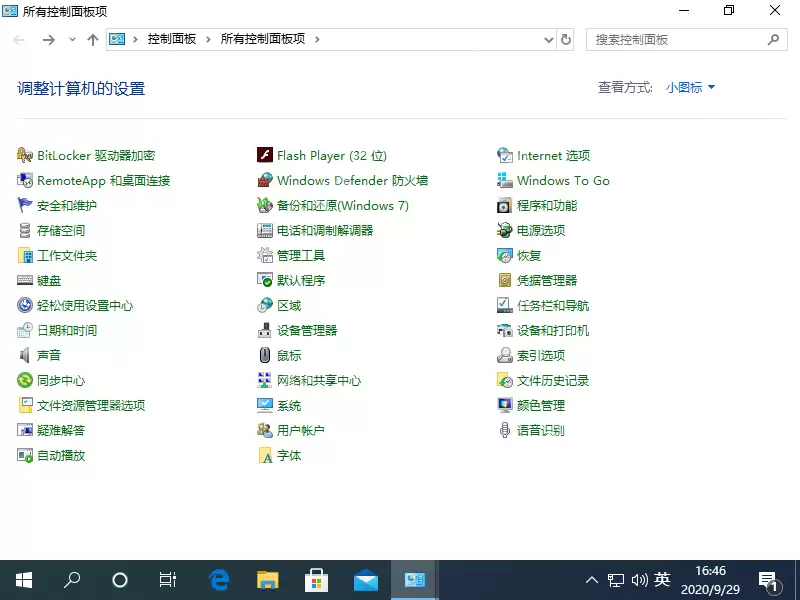Open 鼠标 settings

(289, 355)
